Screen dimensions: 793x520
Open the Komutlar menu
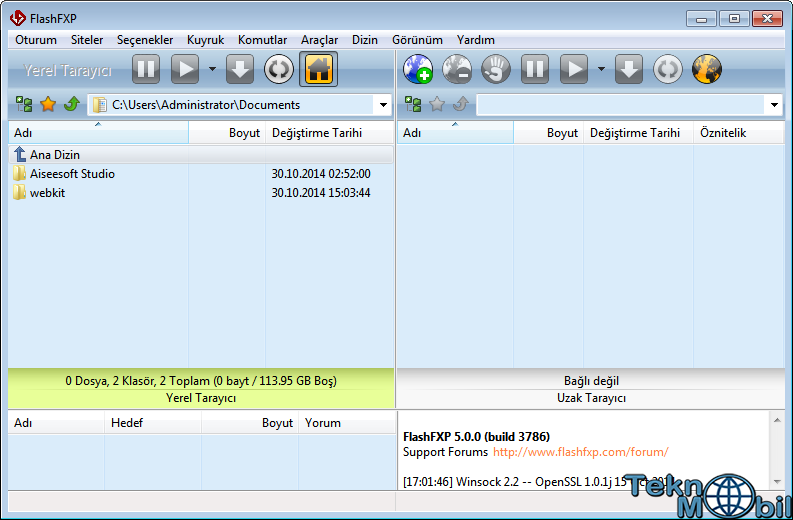262,40
